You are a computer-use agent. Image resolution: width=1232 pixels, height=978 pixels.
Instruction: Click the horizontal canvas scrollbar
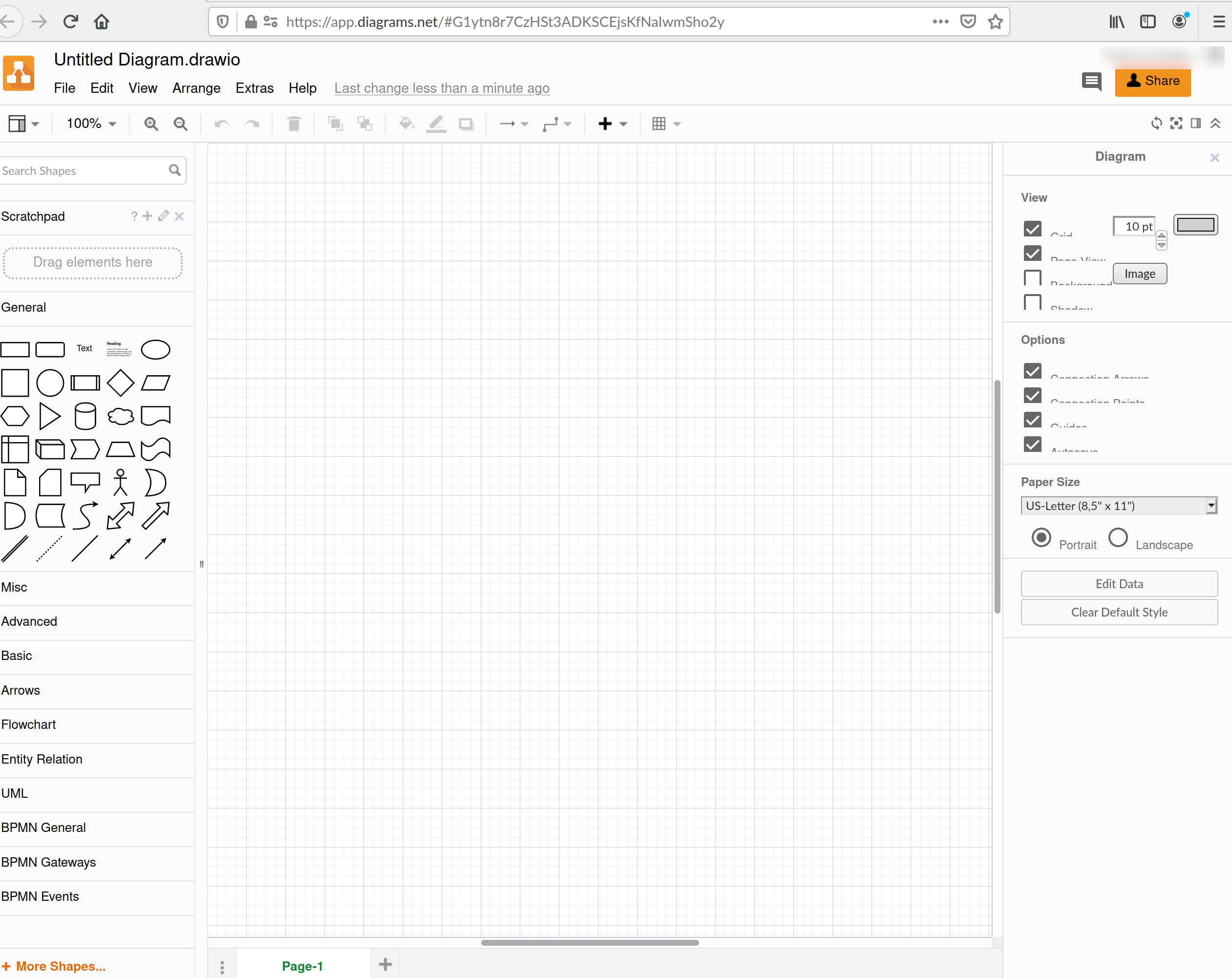tap(590, 942)
